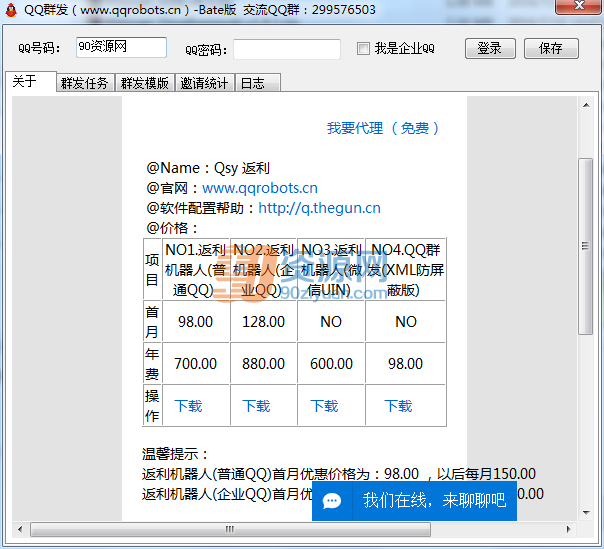Click the @Name：Qsy 返利 text

[208, 168]
